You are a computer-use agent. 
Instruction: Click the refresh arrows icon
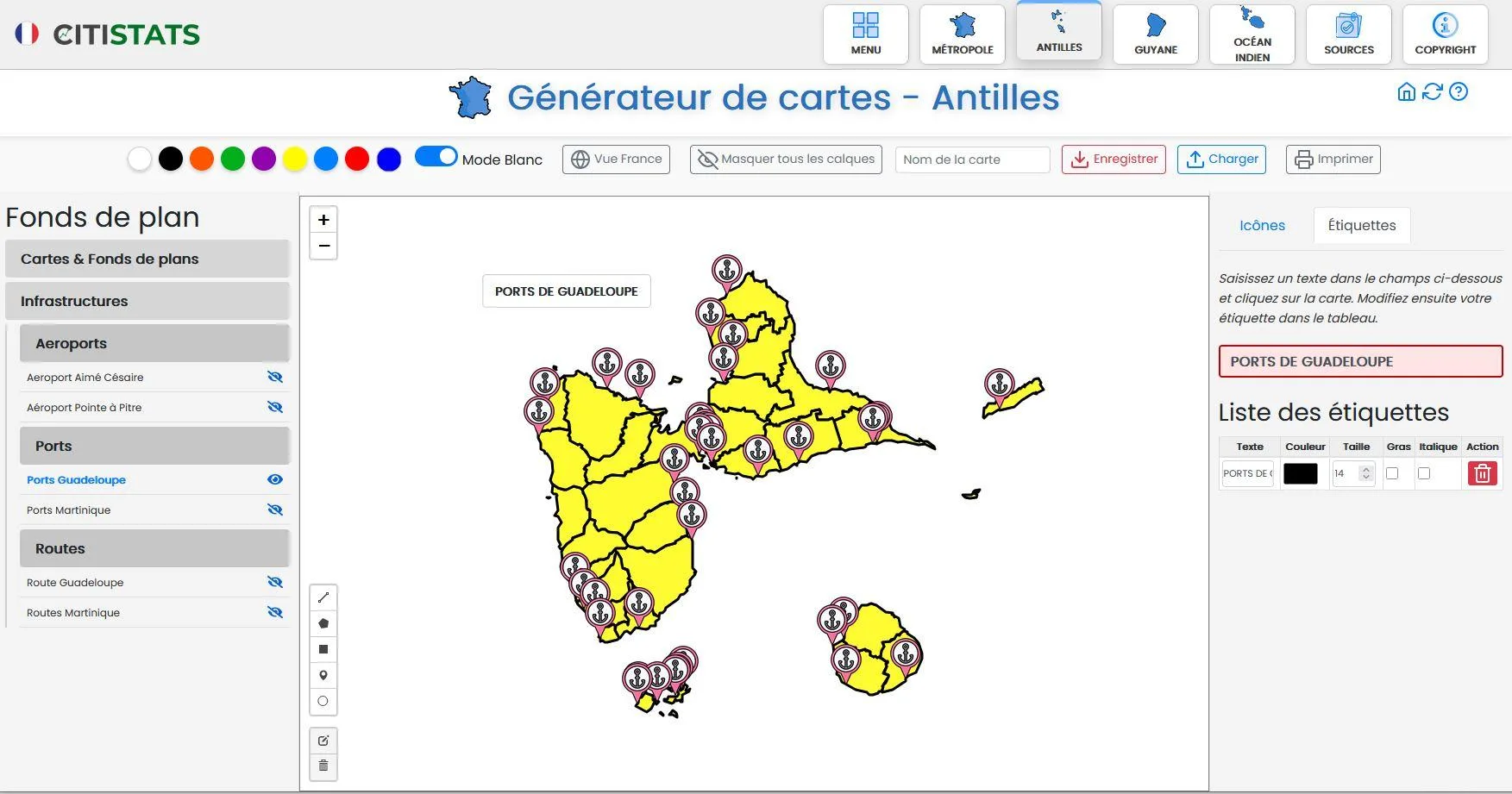click(x=1432, y=91)
